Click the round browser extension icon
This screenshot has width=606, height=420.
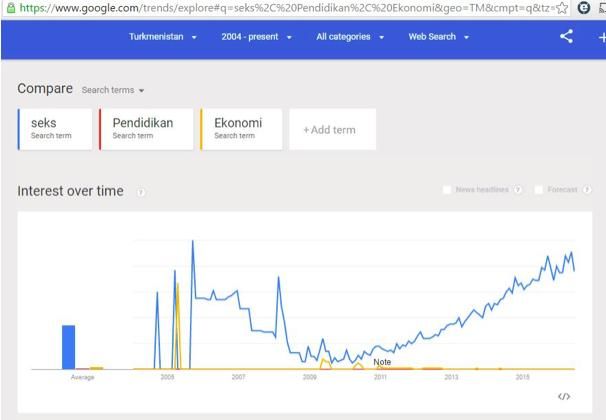[x=584, y=8]
